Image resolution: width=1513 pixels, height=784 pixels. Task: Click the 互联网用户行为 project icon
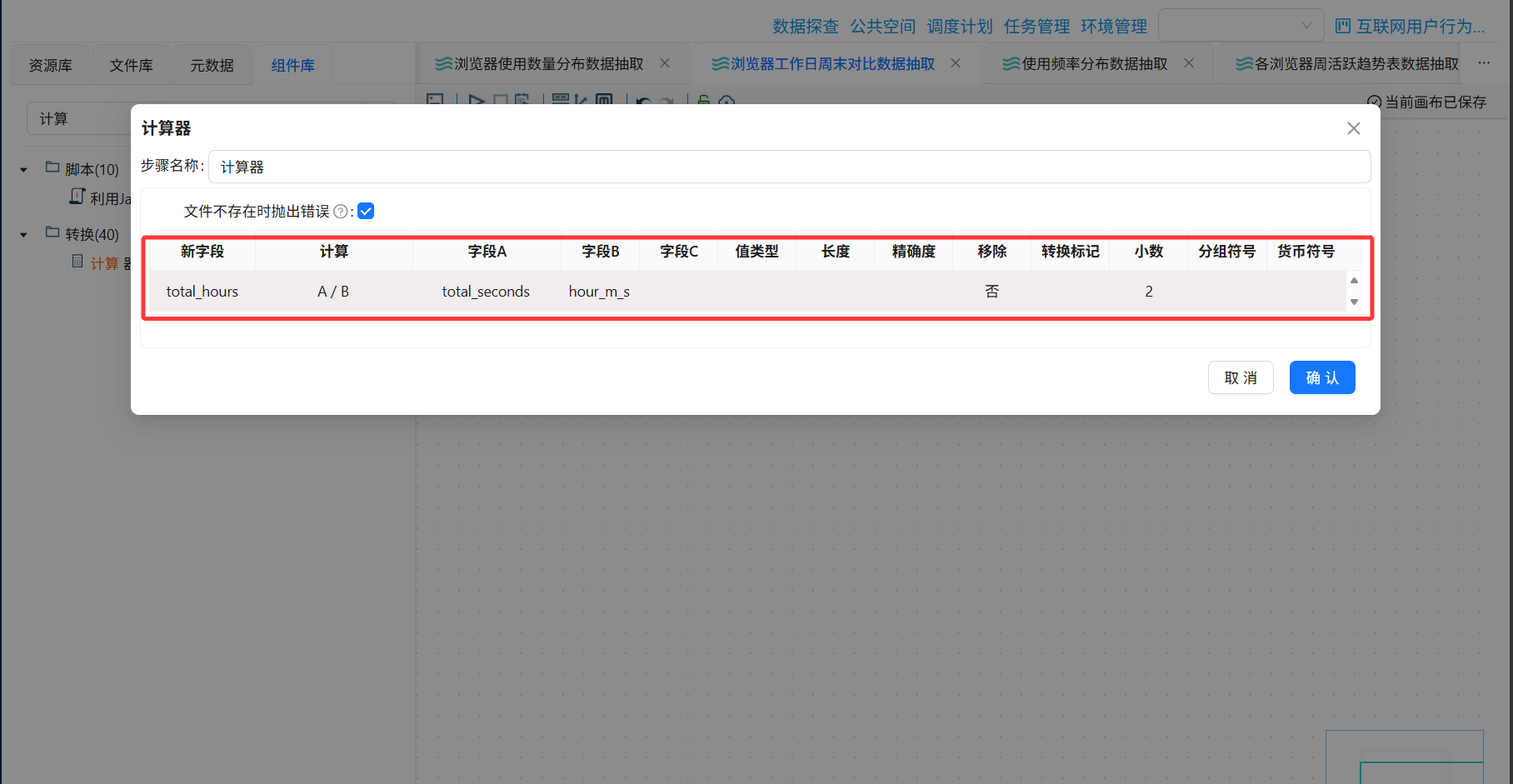(1342, 26)
